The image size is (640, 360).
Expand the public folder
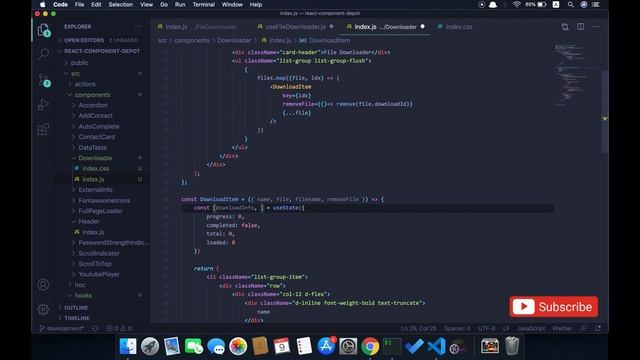[79, 63]
